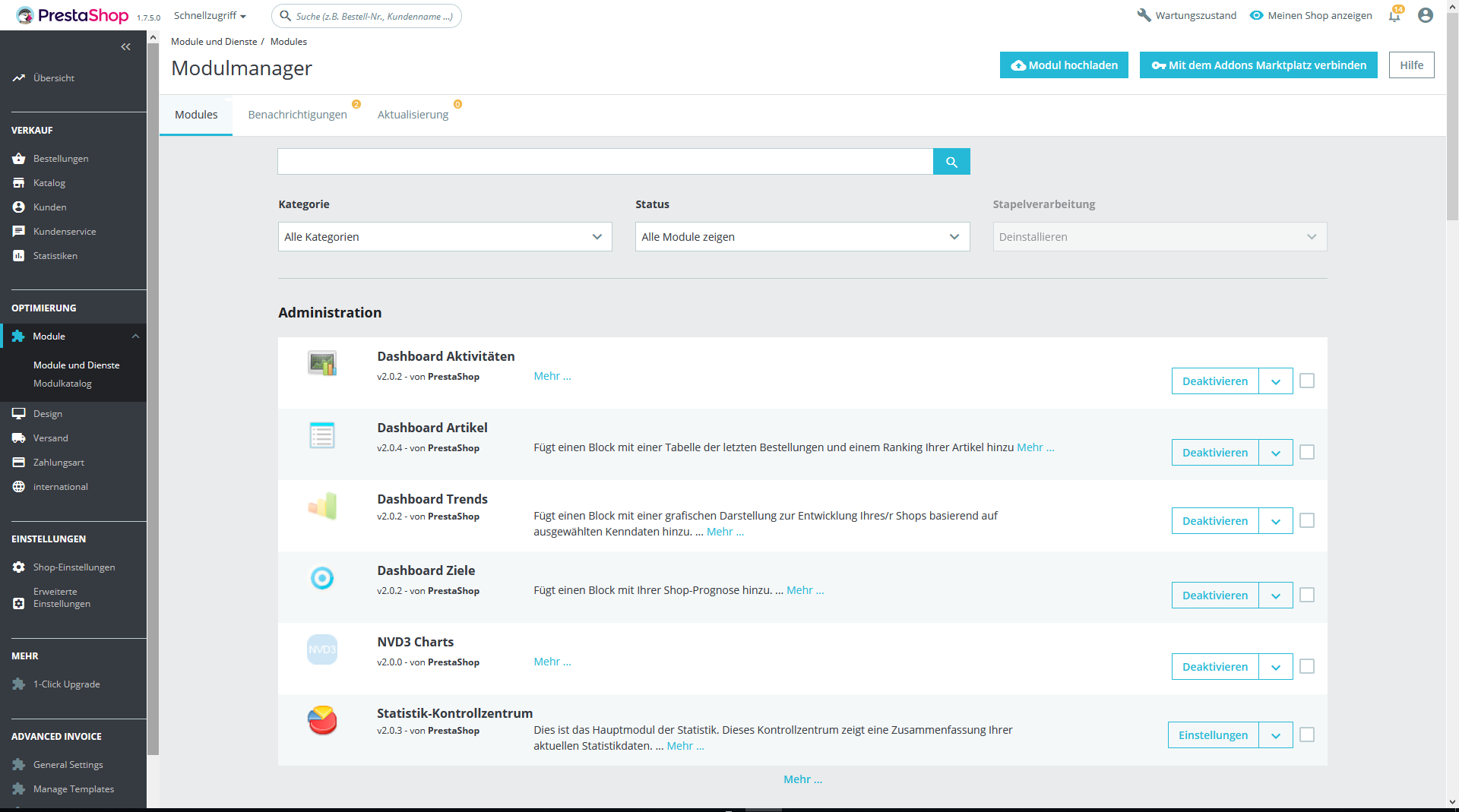The width and height of the screenshot is (1459, 812).
Task: Open Module und Dienste submenu item
Action: (x=77, y=365)
